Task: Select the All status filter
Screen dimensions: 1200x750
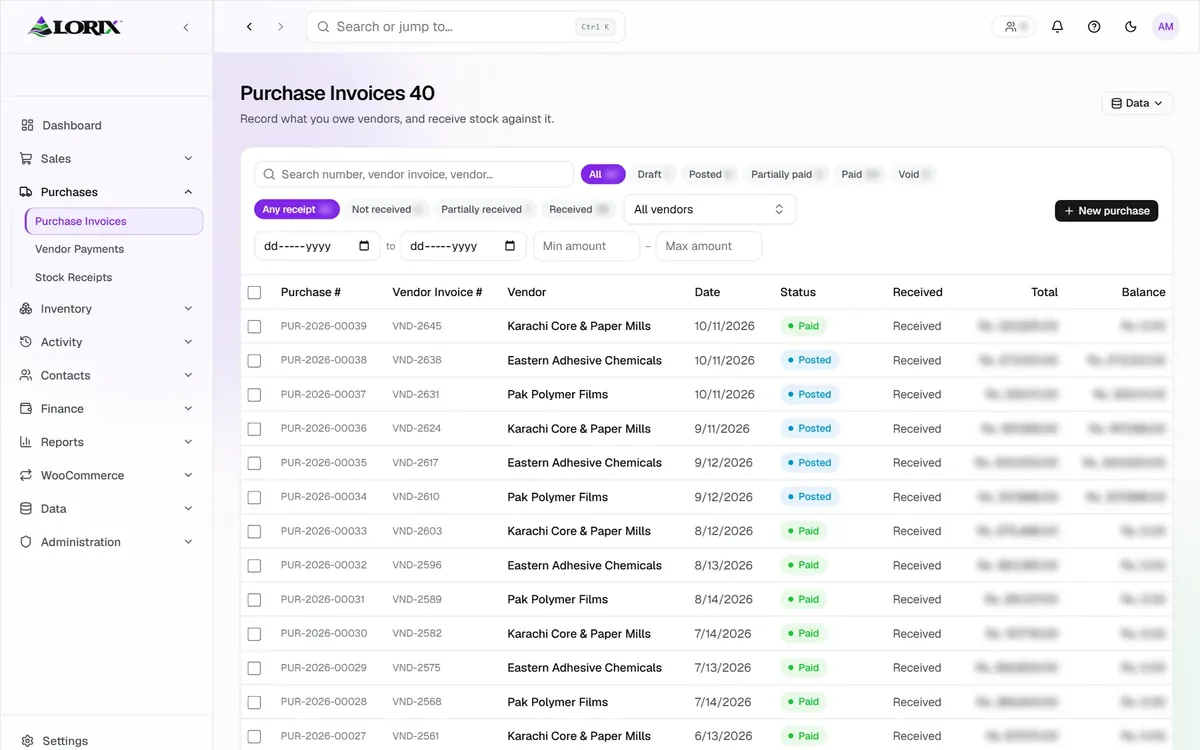Action: click(603, 174)
